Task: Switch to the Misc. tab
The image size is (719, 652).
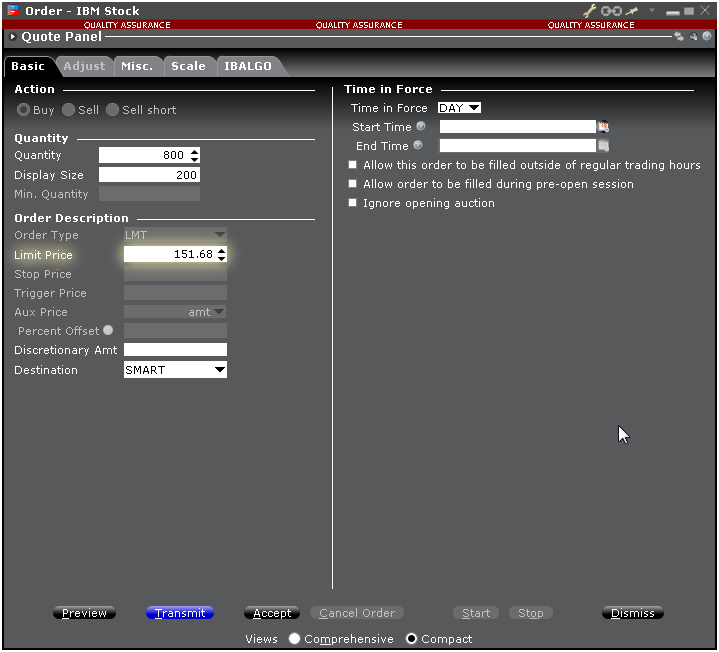Action: (x=137, y=66)
